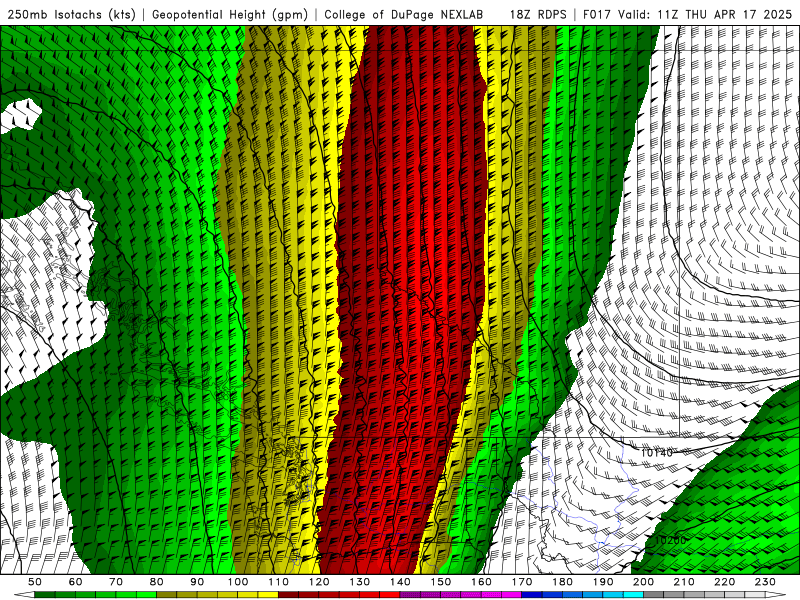This screenshot has height=600, width=800.
Task: Click the 10200 height contour label
Action: click(670, 540)
